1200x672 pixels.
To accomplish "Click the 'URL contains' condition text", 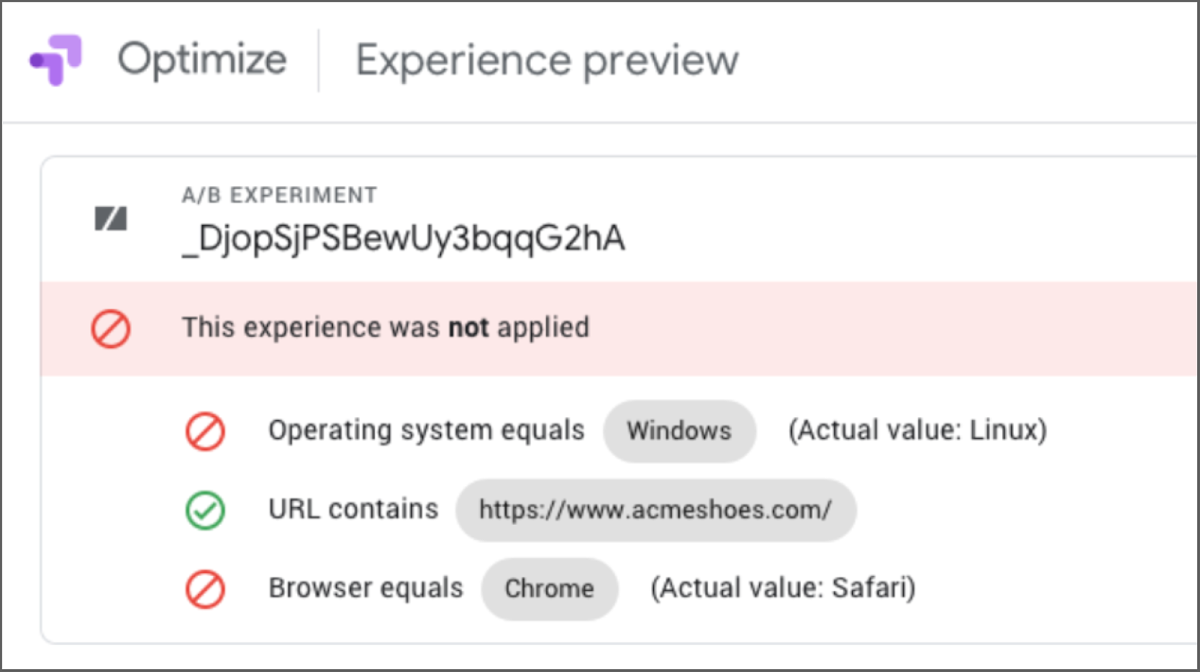I will (x=353, y=509).
